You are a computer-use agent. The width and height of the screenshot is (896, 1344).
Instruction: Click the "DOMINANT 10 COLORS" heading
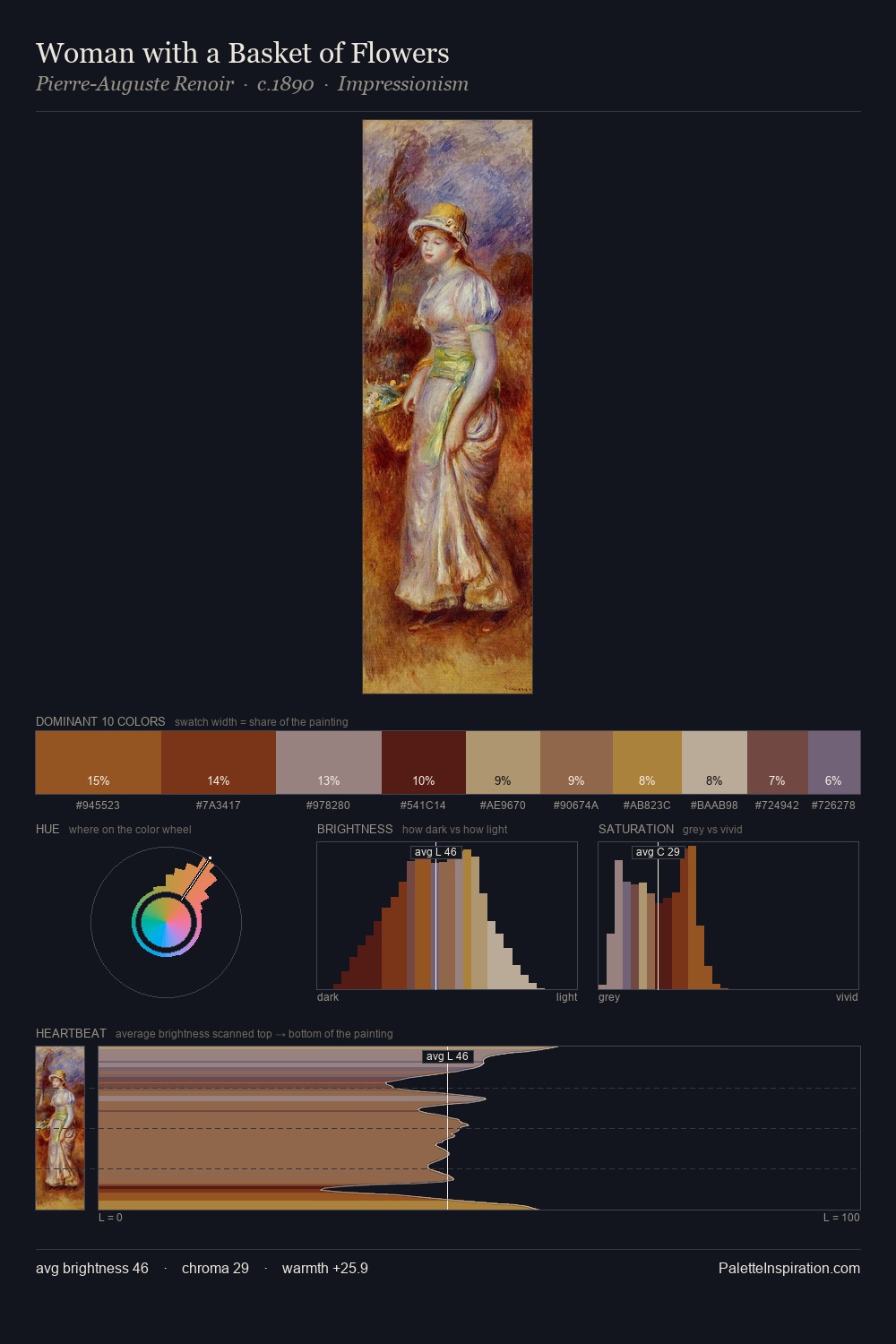click(100, 721)
